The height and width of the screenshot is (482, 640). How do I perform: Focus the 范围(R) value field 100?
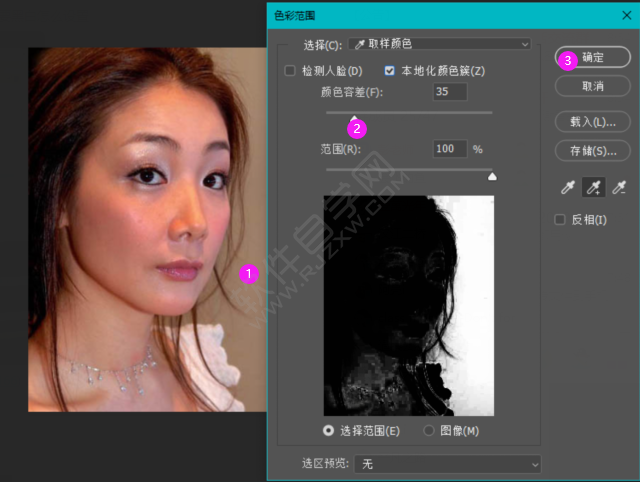(x=450, y=149)
